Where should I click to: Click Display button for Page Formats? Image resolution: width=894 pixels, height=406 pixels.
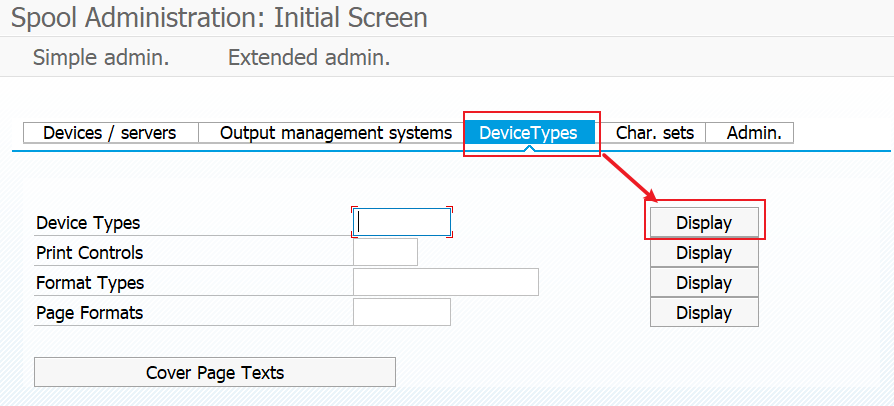[x=704, y=312]
